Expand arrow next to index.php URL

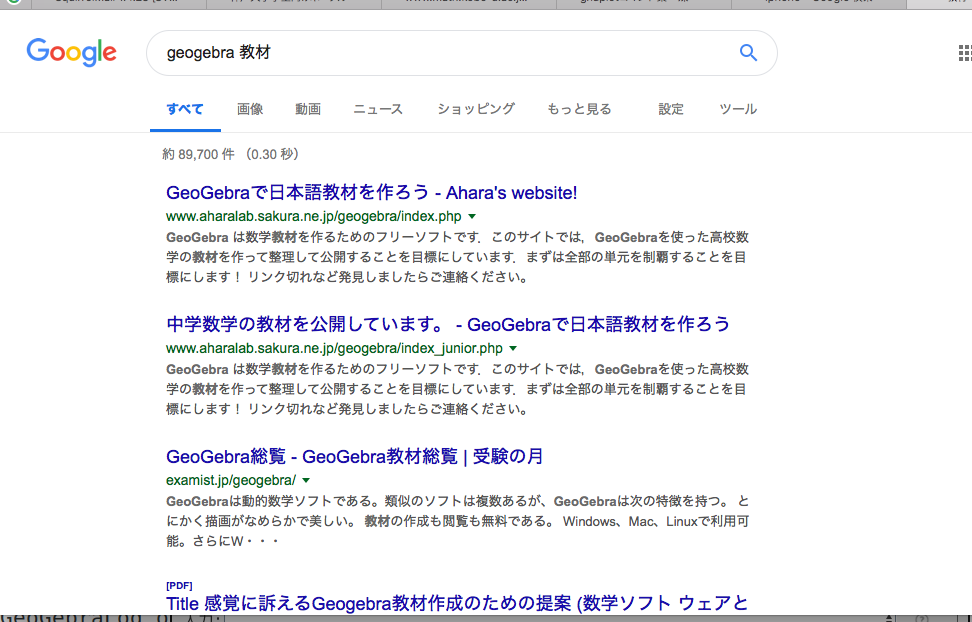472,216
